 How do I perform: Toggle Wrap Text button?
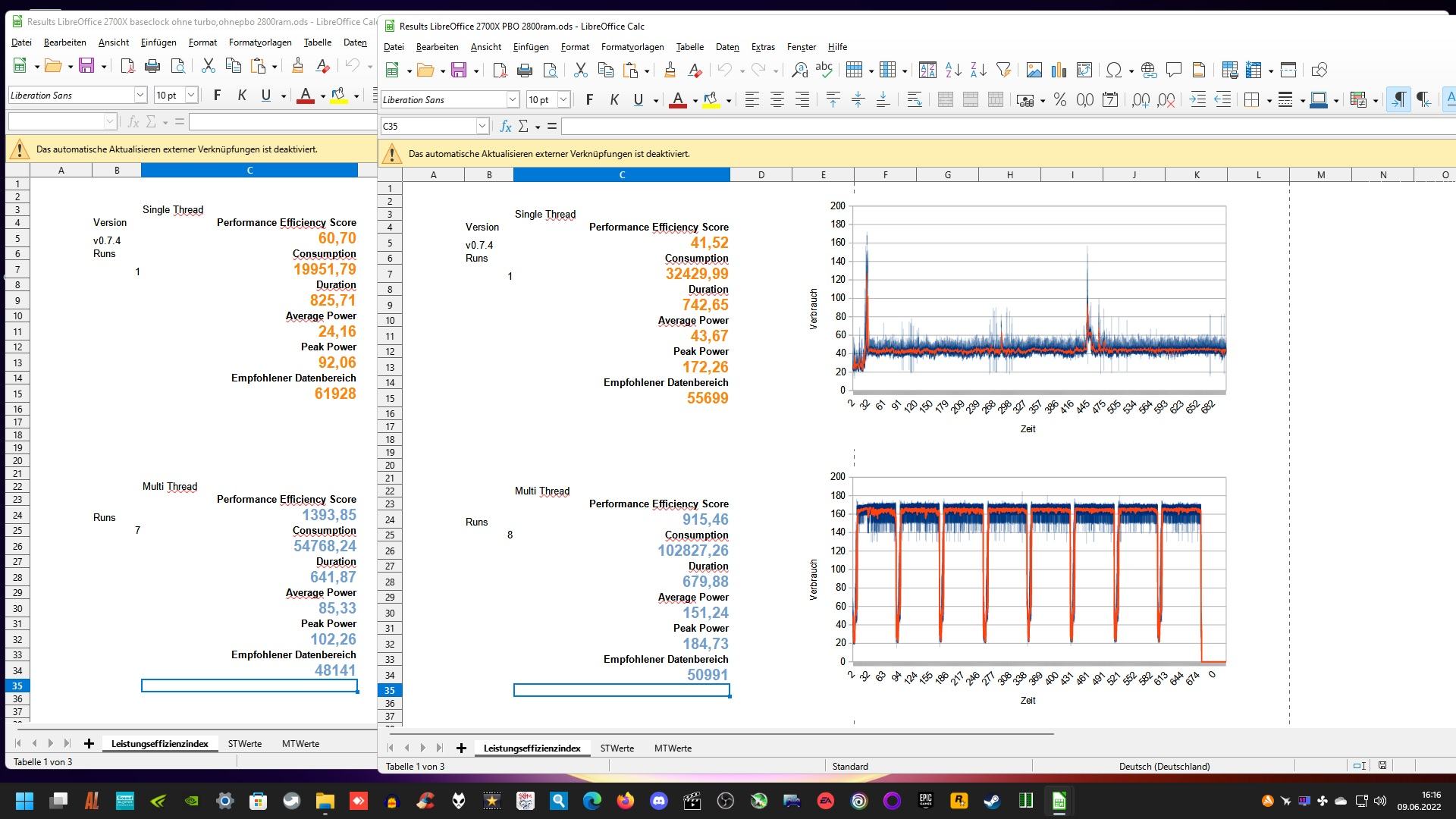[915, 100]
